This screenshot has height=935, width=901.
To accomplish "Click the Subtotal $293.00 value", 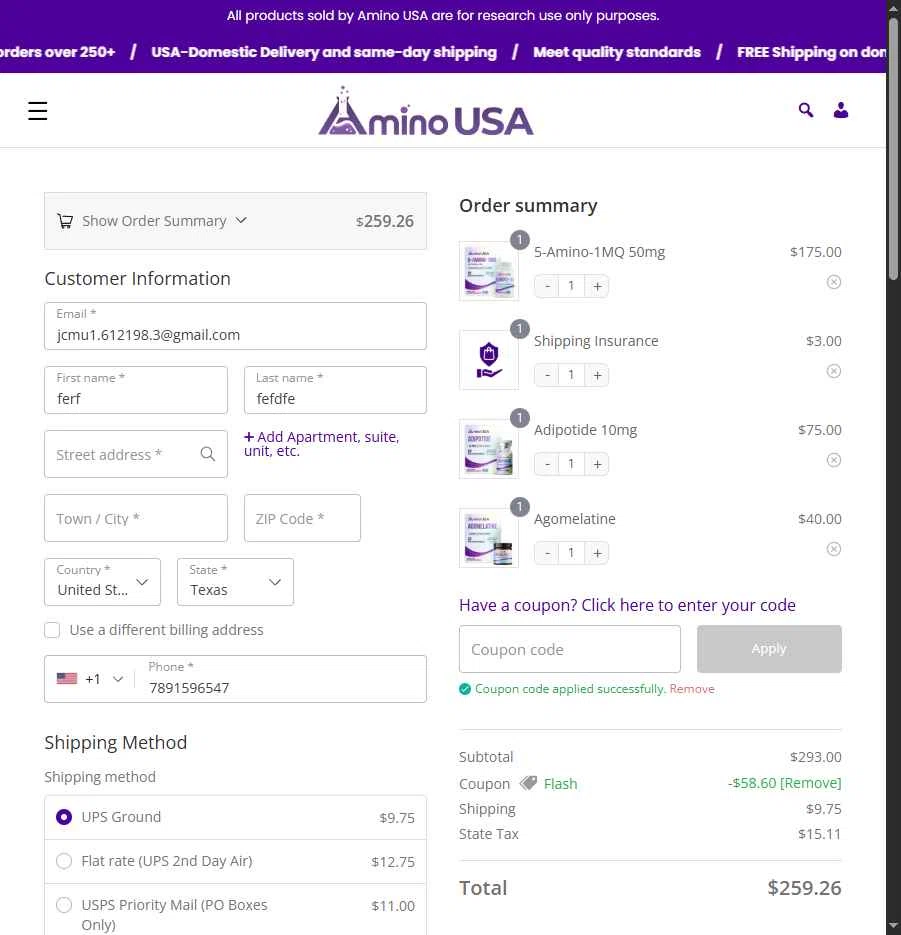I will pos(815,757).
